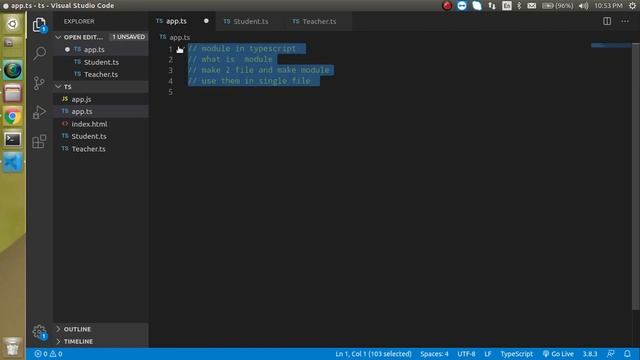The image size is (640, 360).
Task: Change file encoding UTF-8
Action: click(466, 354)
